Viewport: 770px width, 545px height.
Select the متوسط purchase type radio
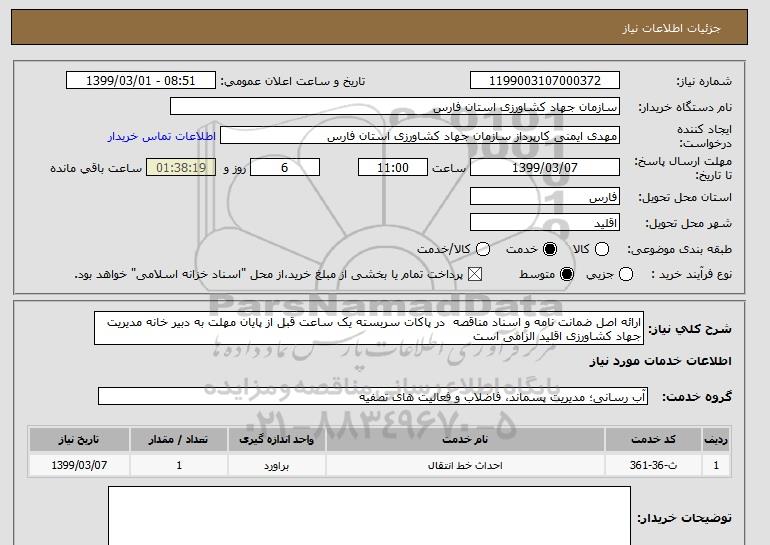coord(567,274)
